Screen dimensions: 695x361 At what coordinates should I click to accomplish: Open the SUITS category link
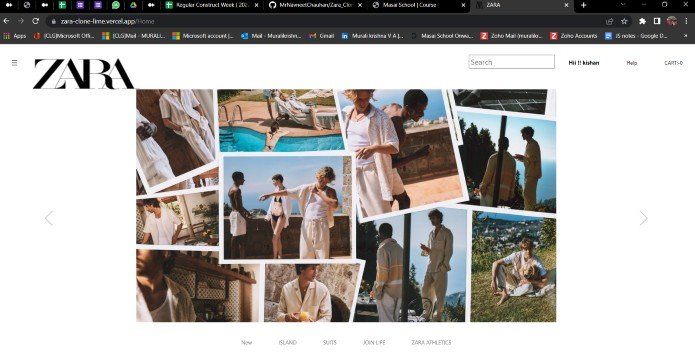[x=330, y=342]
